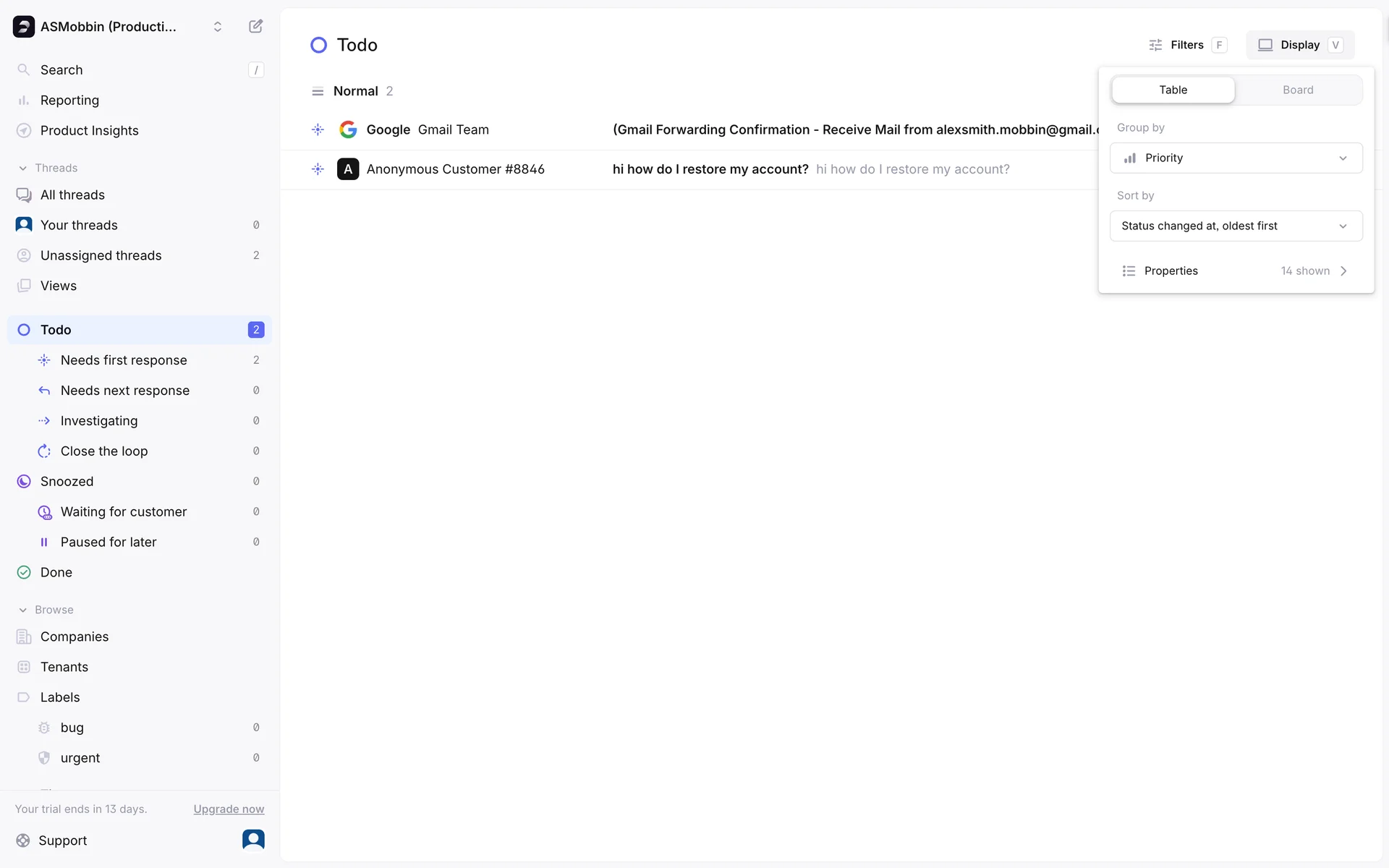This screenshot has width=1389, height=868.
Task: Click the Product Insights compass icon
Action: (24, 131)
